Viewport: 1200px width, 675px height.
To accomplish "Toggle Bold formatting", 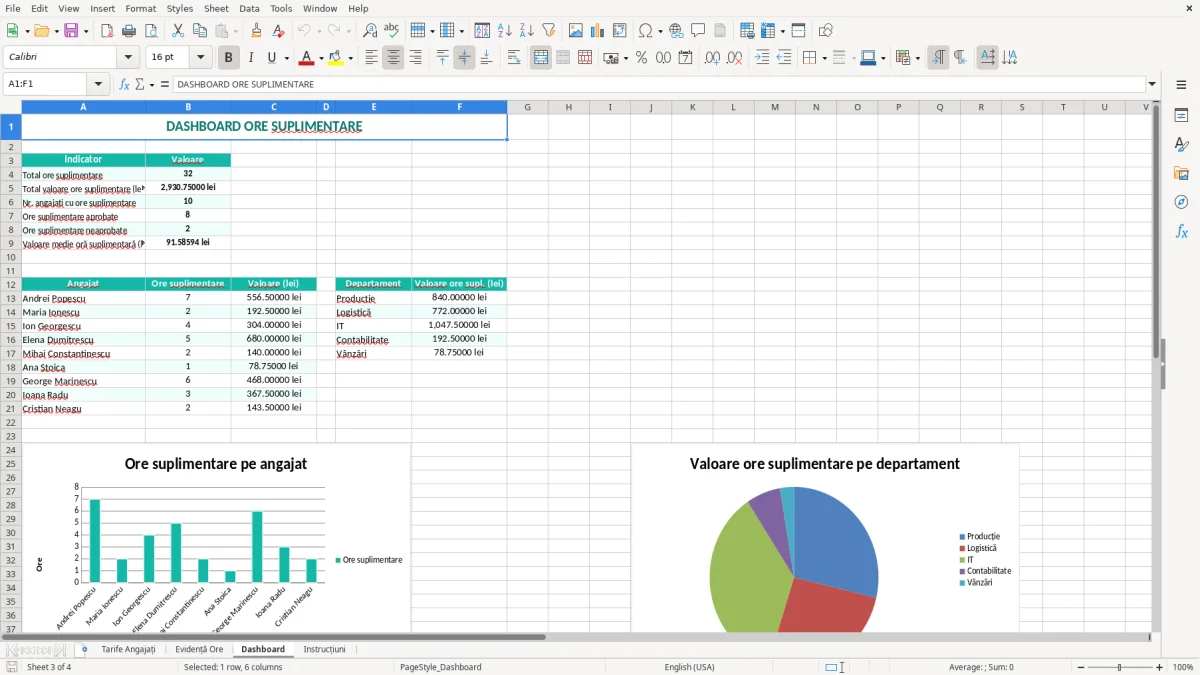I will [228, 58].
